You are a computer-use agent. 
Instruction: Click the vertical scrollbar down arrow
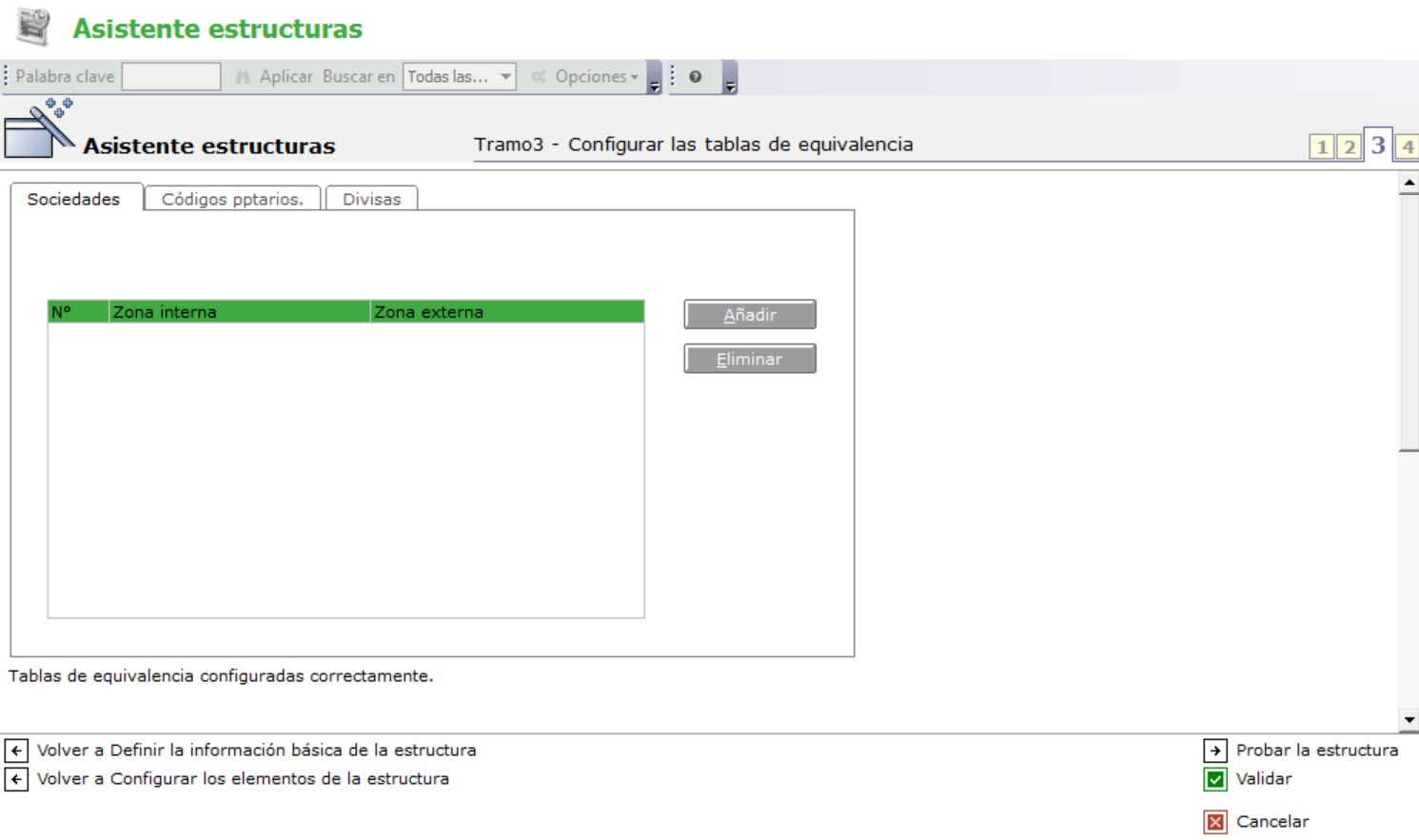click(x=1409, y=720)
